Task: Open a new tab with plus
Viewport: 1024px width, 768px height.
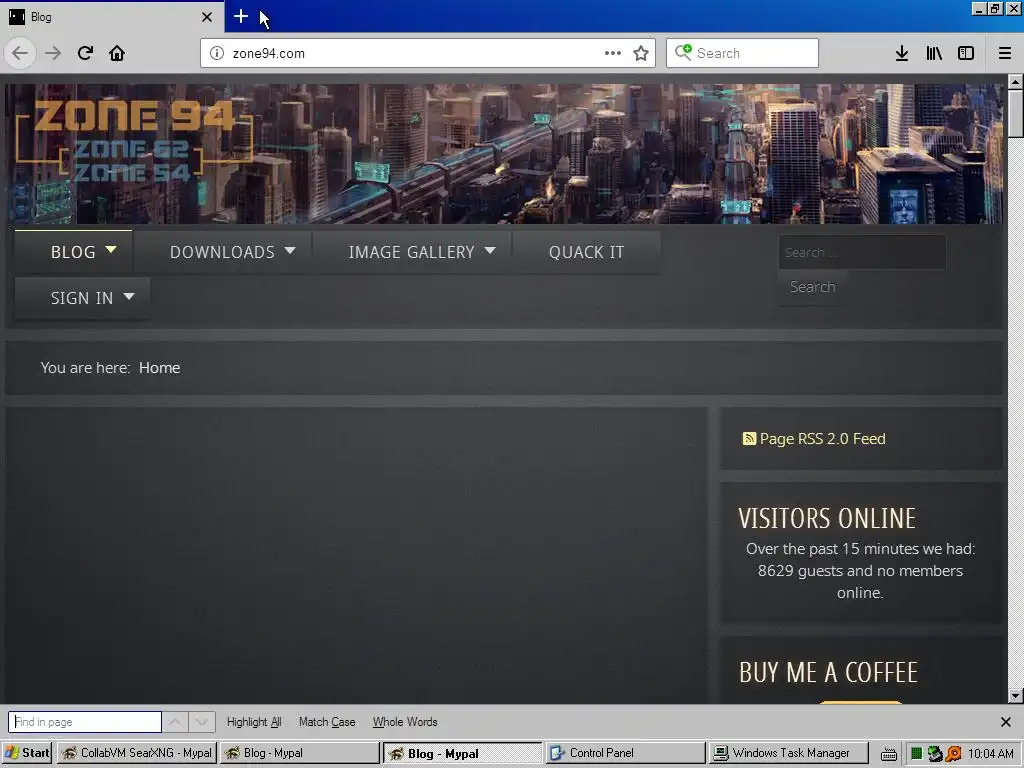Action: tap(240, 16)
